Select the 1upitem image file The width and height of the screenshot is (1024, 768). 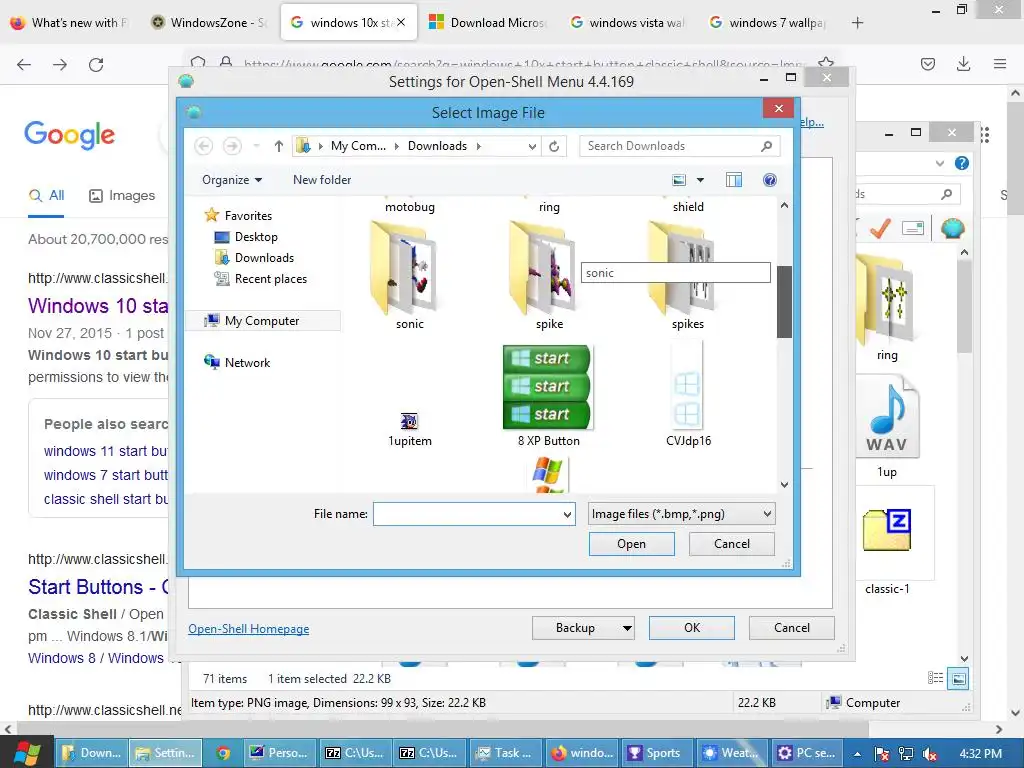[x=409, y=428]
